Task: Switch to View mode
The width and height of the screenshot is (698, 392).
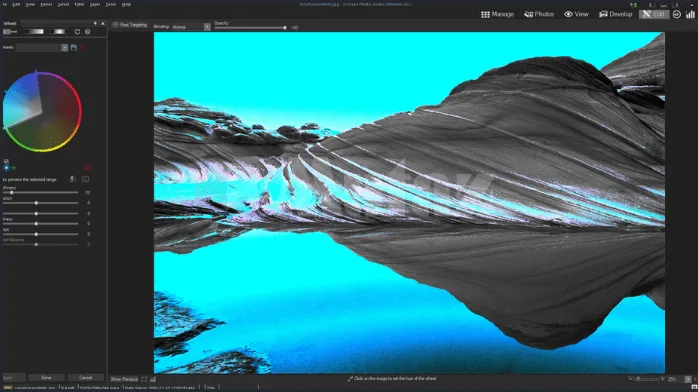Action: pos(576,14)
